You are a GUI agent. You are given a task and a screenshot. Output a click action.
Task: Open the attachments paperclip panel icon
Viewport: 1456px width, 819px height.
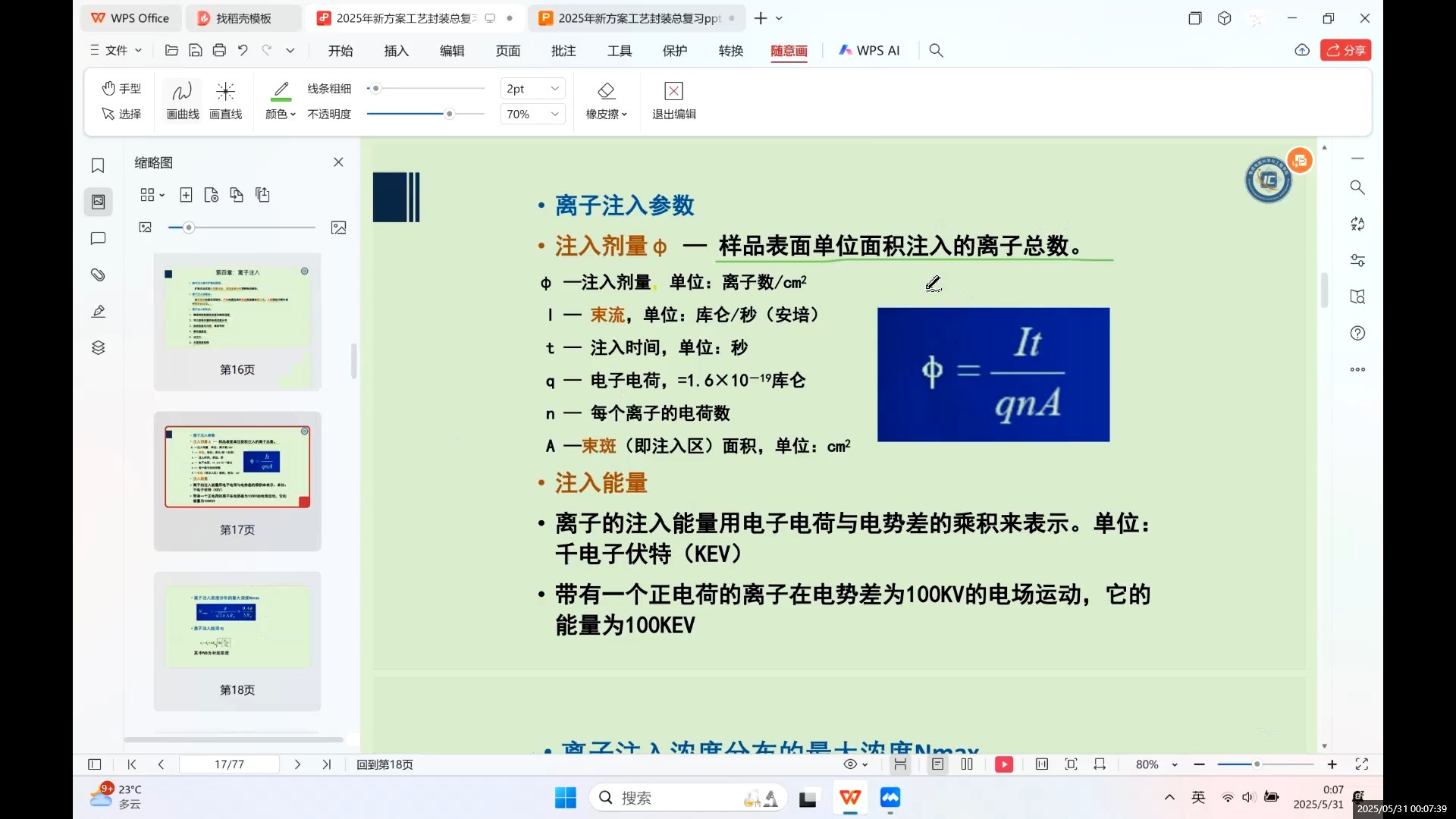coord(98,275)
